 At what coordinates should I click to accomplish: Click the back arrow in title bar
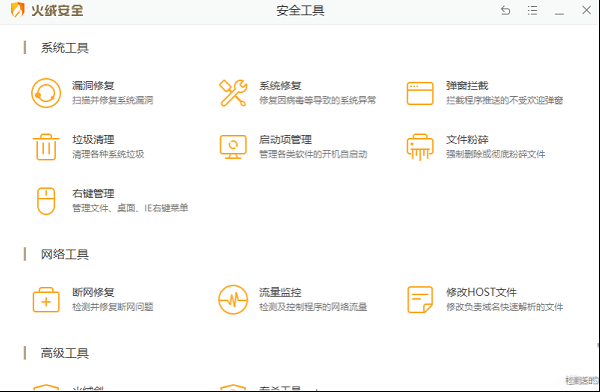click(x=505, y=10)
